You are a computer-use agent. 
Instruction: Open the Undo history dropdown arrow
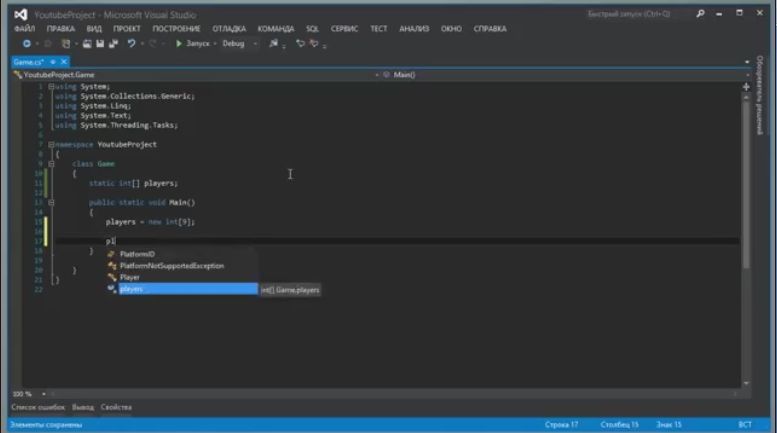(x=142, y=44)
